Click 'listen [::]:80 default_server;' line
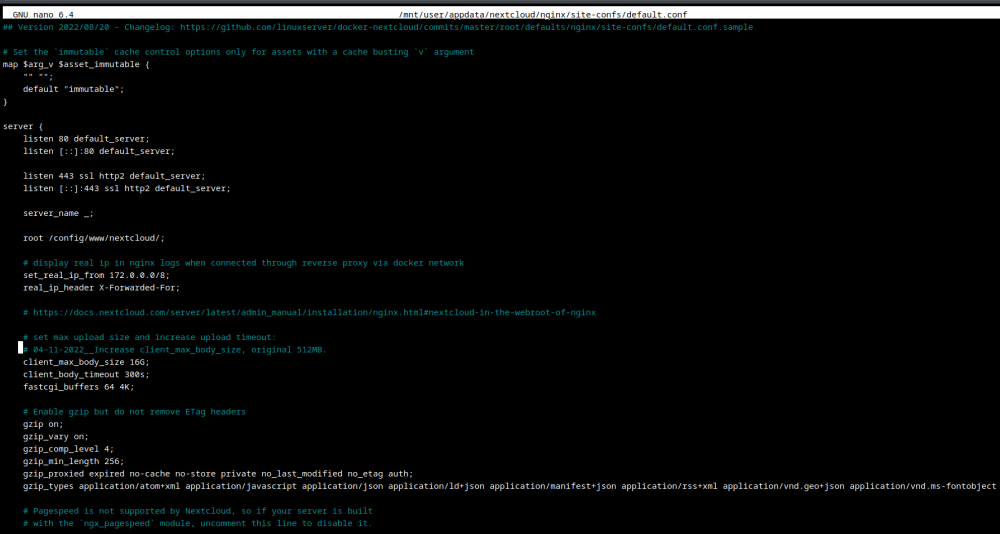The width and height of the screenshot is (1000, 534). tap(99, 151)
